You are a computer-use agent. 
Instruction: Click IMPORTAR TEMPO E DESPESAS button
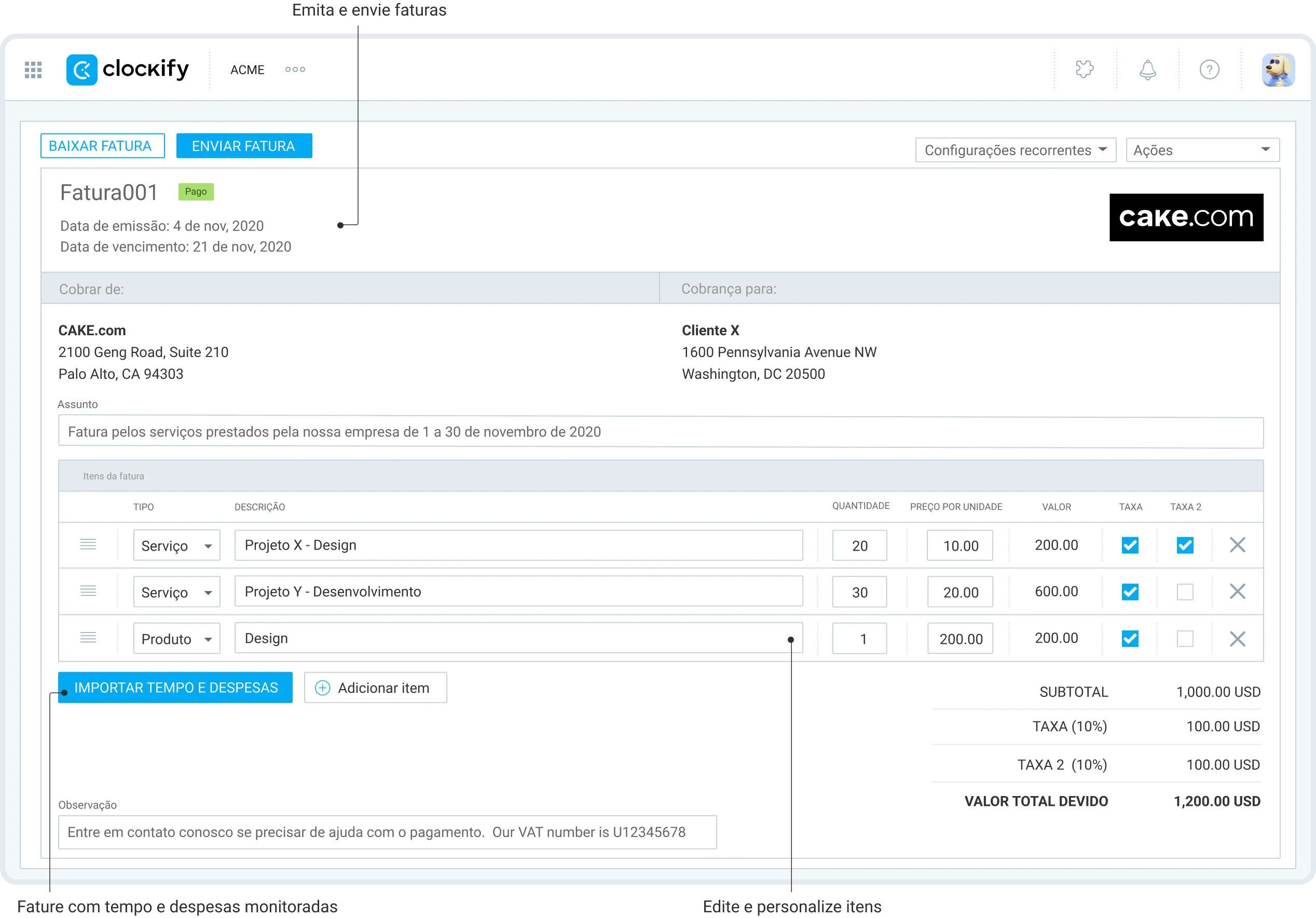click(175, 688)
